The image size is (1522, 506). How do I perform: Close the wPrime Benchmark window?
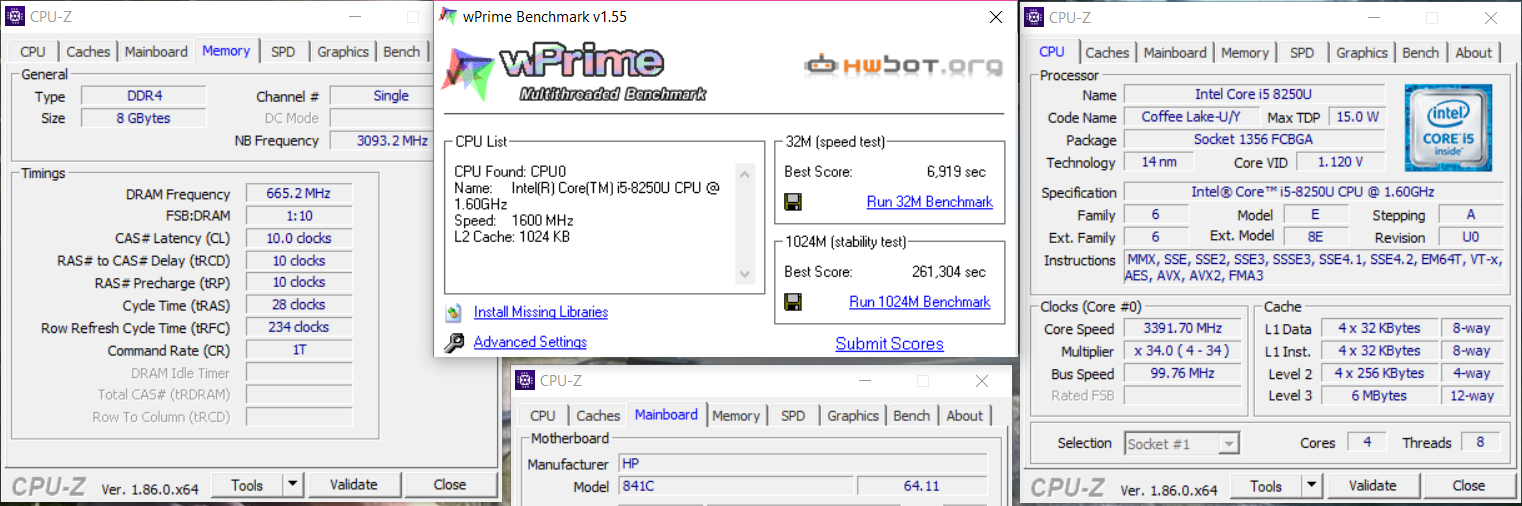(x=995, y=17)
